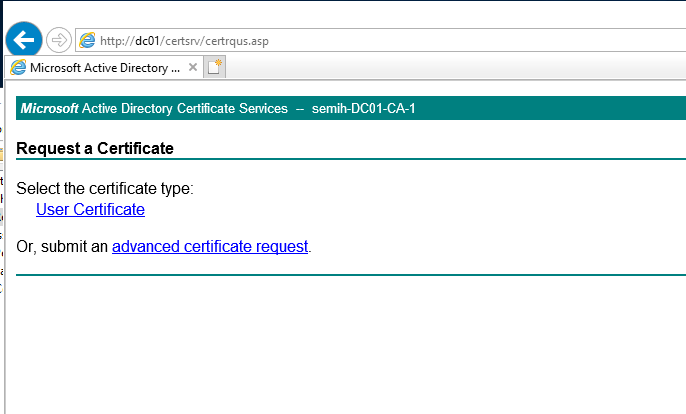This screenshot has height=414, width=686.
Task: Click the 'Or, submit an' text
Action: 62,246
